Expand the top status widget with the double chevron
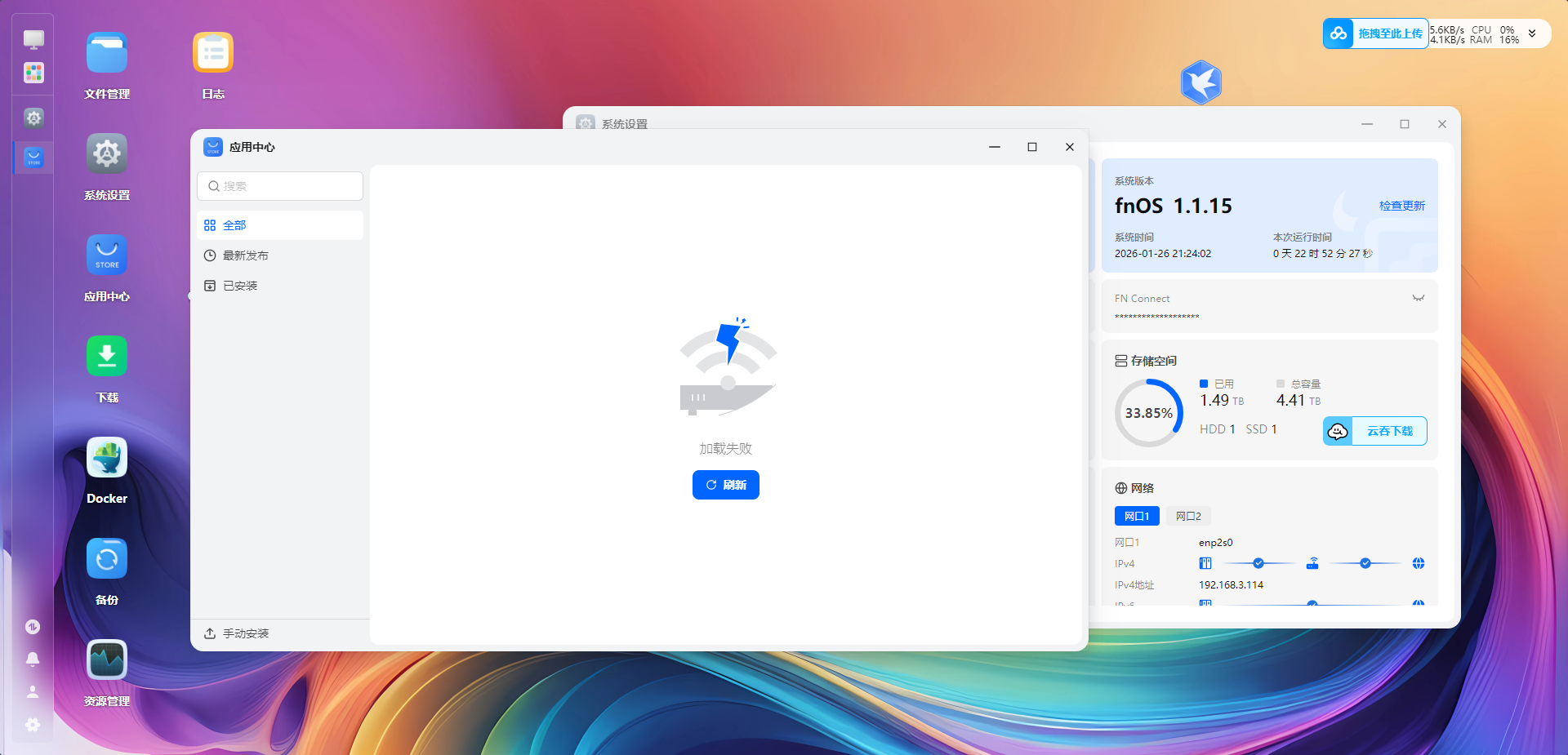The height and width of the screenshot is (755, 1568). point(1532,33)
